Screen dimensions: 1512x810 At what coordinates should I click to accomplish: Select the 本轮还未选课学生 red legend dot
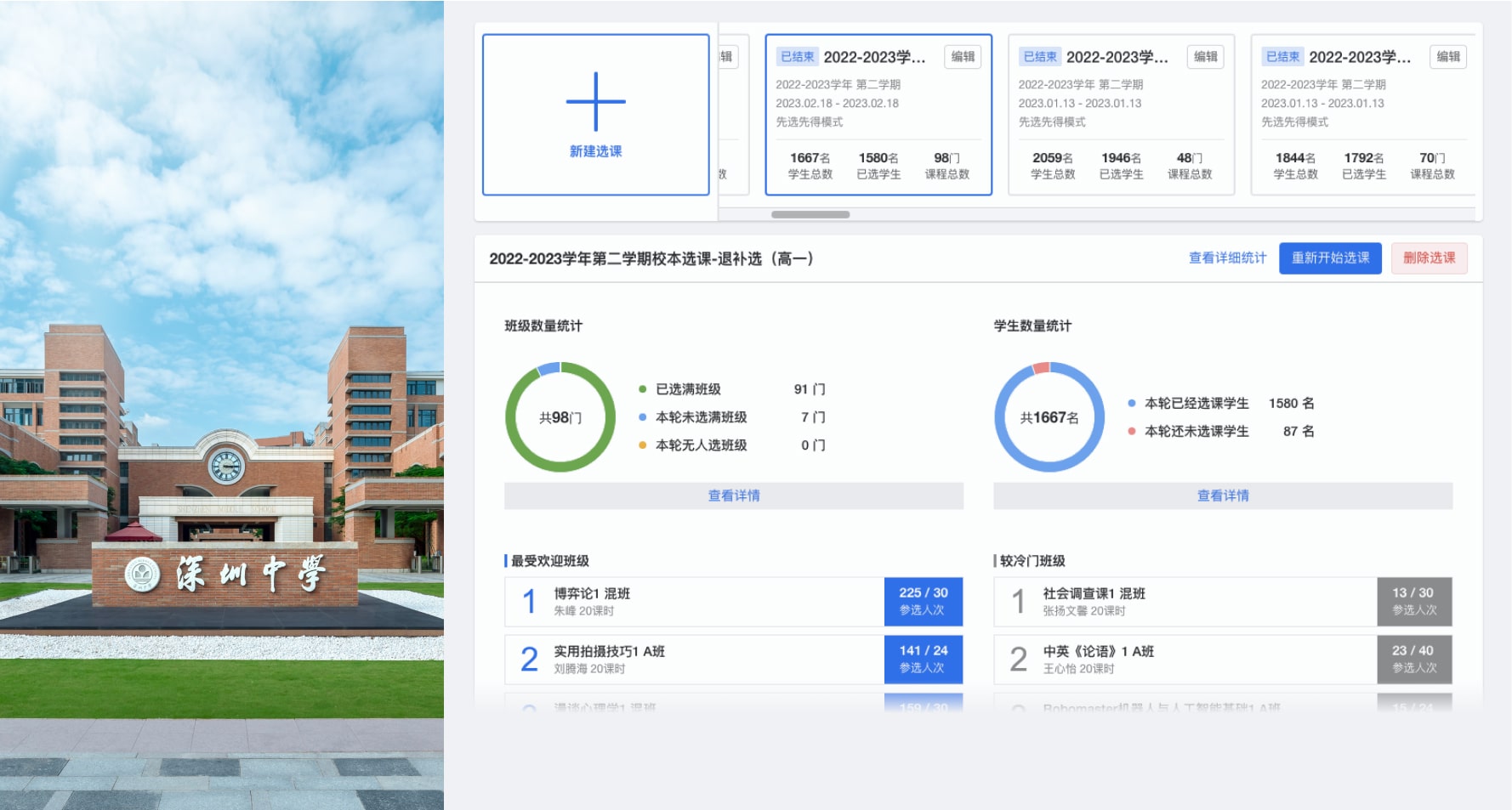(1132, 432)
